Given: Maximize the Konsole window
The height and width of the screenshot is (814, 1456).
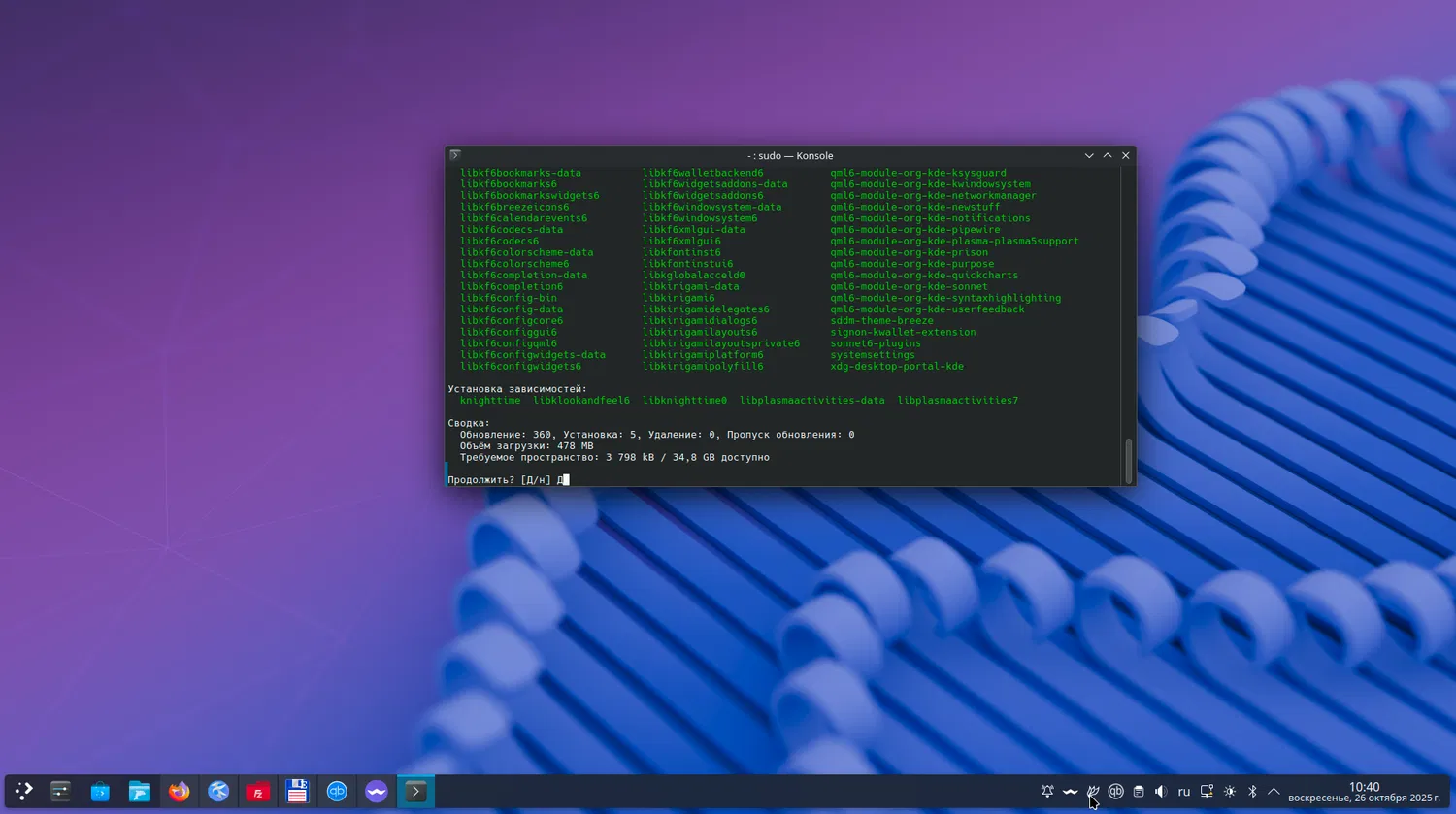Looking at the screenshot, I should 1108,155.
